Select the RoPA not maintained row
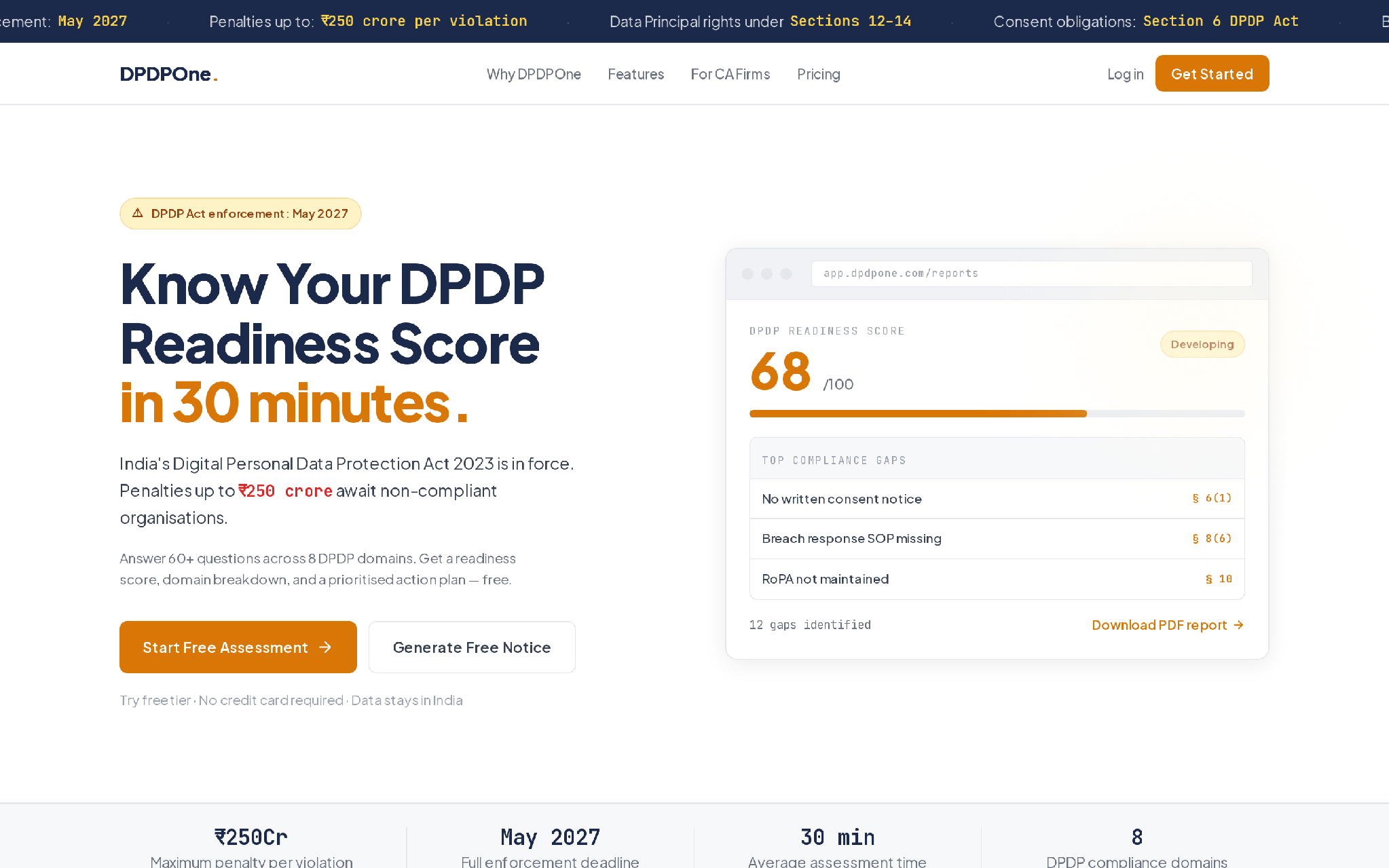 997,579
